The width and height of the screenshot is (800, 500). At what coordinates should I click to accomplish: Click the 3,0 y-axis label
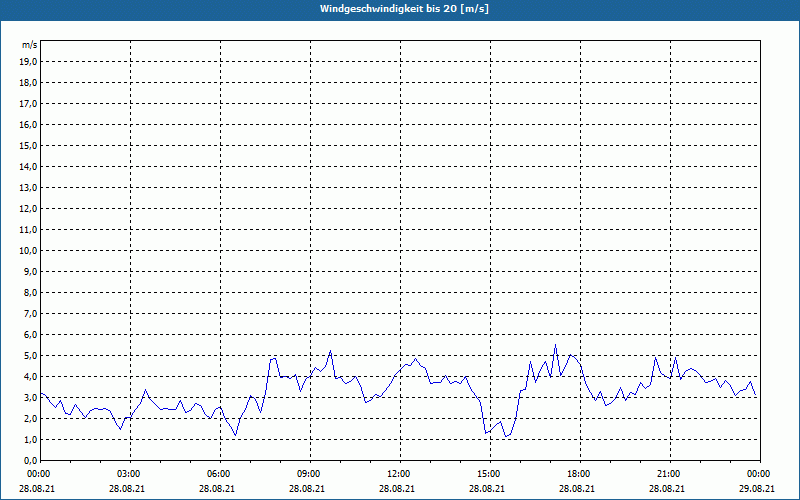(x=31, y=397)
